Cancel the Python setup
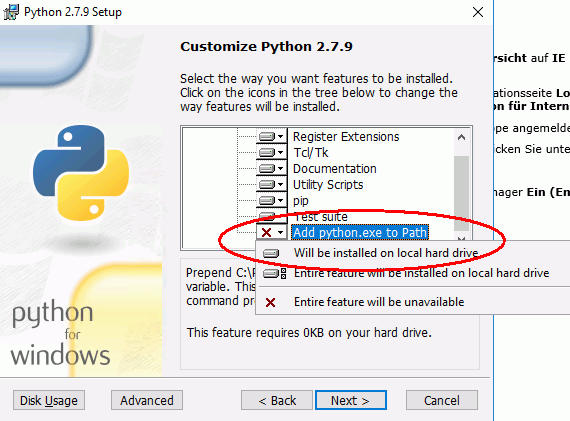Screen dimensions: 570x421 [442, 400]
